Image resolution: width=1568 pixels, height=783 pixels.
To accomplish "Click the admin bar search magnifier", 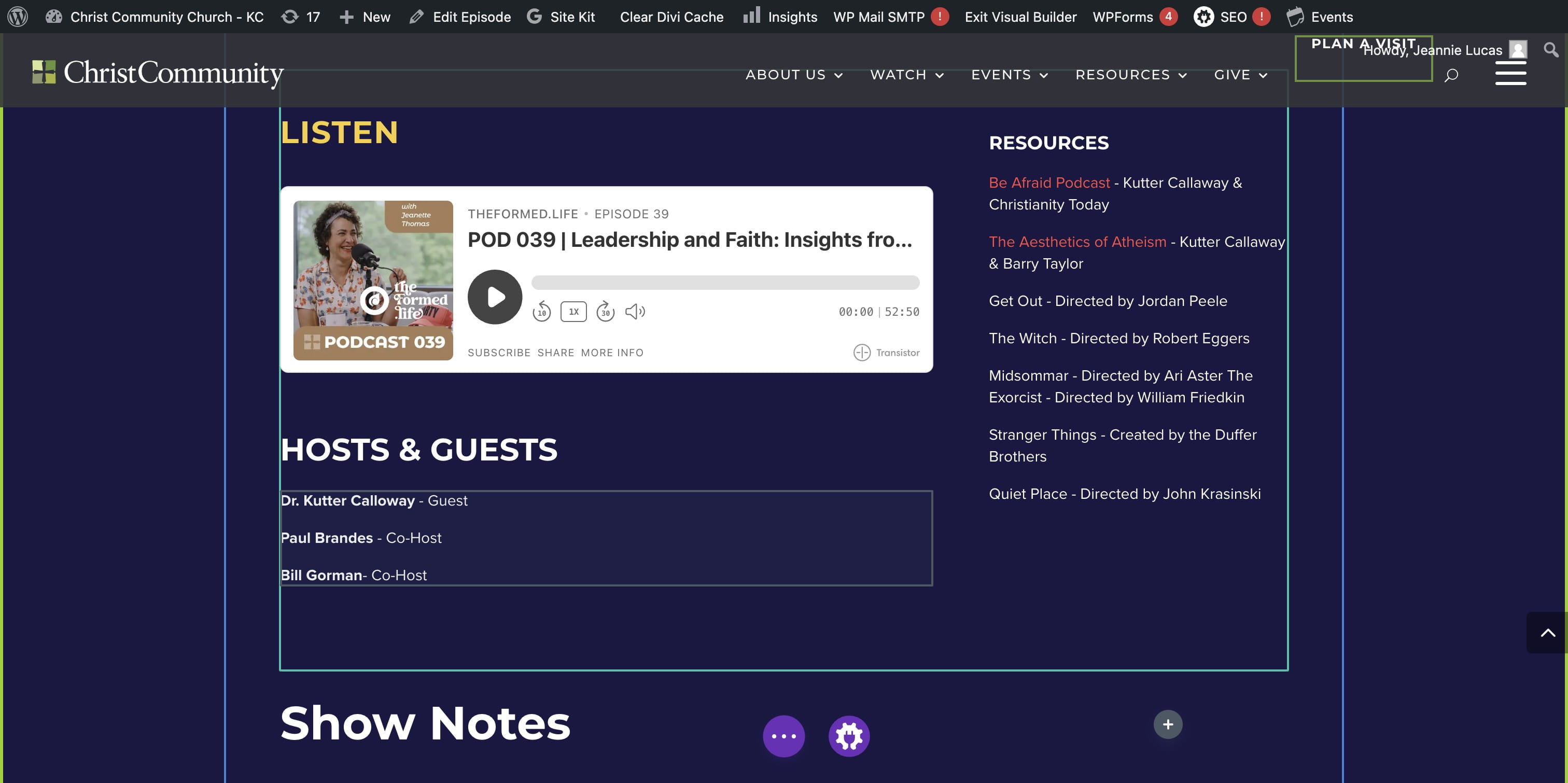I will [x=1551, y=49].
